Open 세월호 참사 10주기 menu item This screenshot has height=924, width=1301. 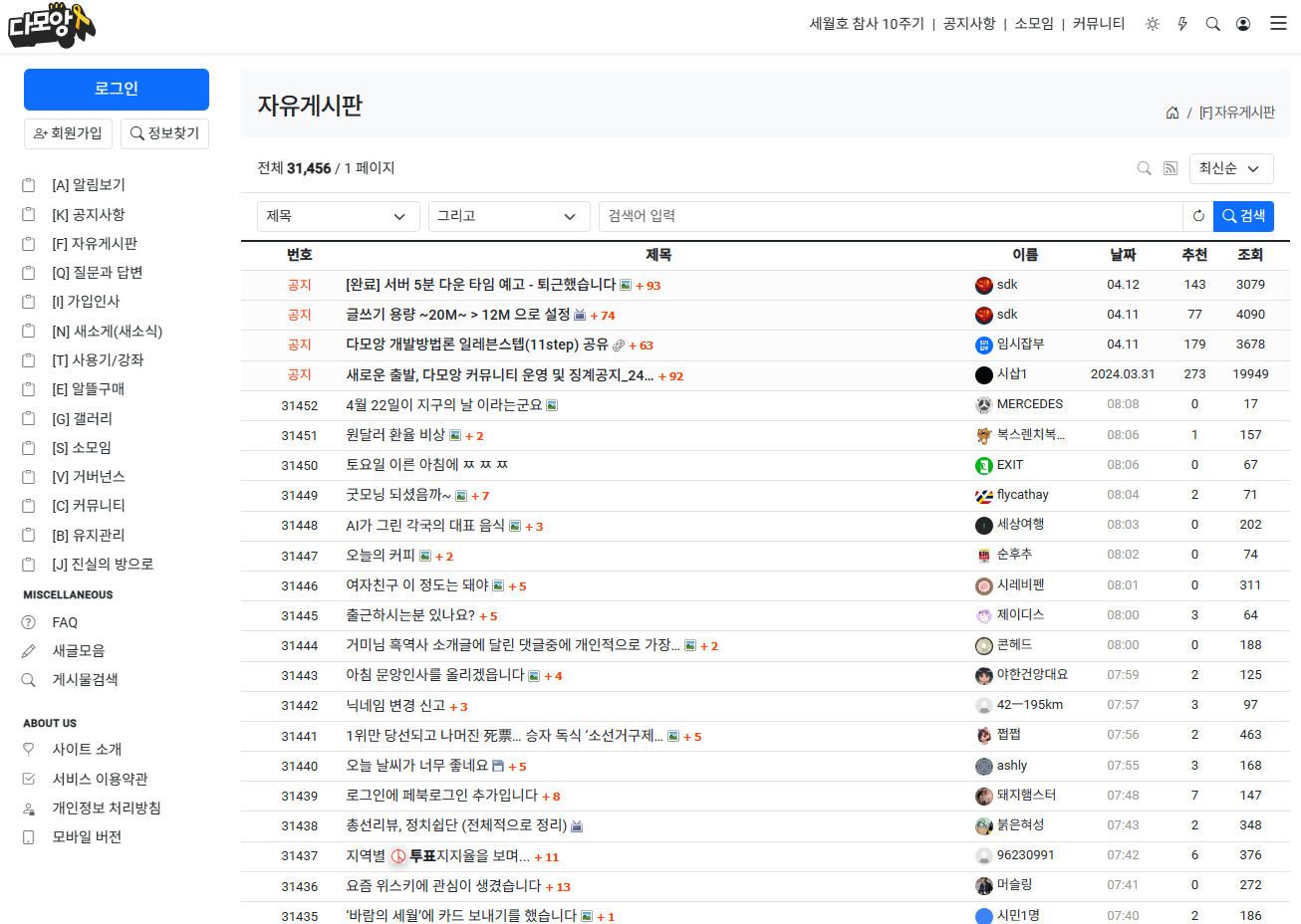click(867, 24)
